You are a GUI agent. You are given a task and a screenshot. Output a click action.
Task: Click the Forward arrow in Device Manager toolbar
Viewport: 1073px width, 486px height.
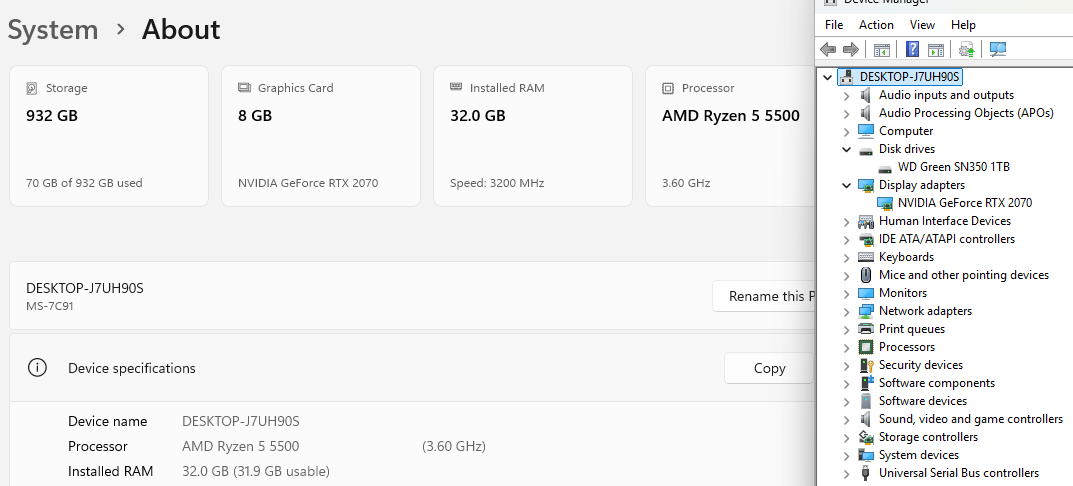[851, 49]
